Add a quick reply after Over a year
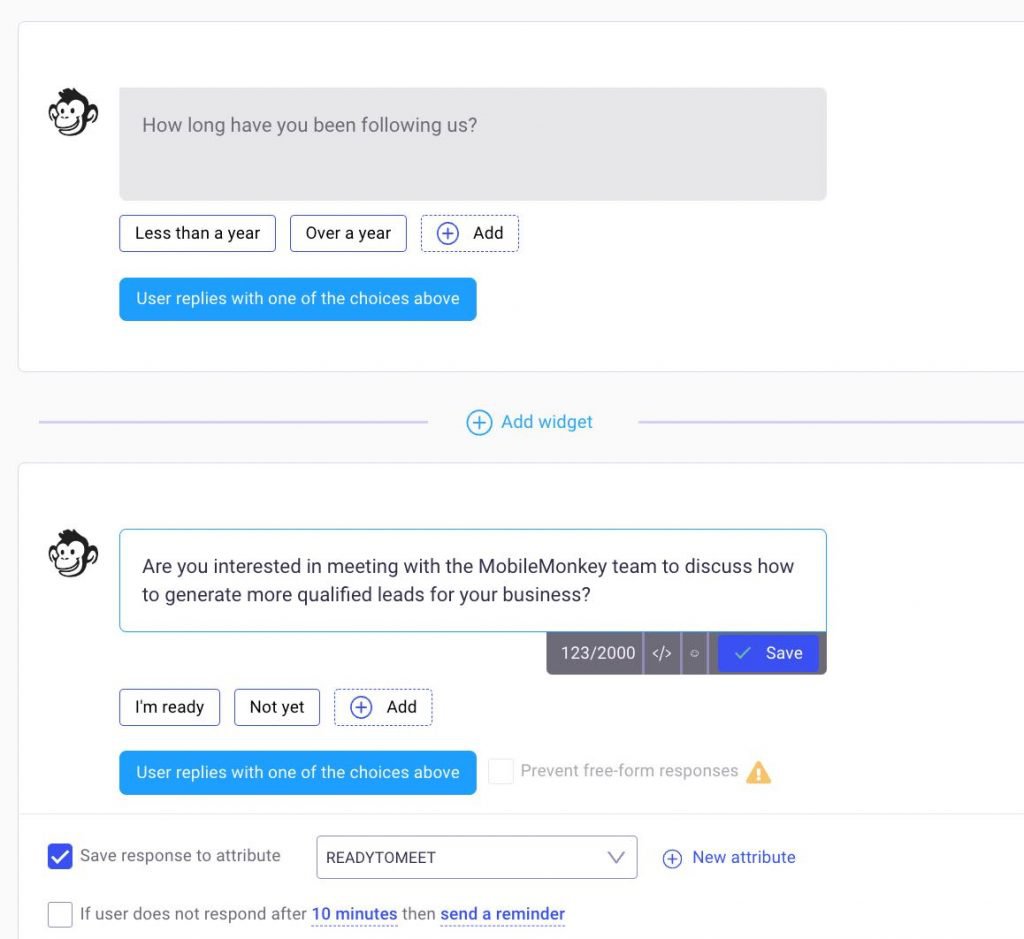The width and height of the screenshot is (1024, 939). pos(470,233)
